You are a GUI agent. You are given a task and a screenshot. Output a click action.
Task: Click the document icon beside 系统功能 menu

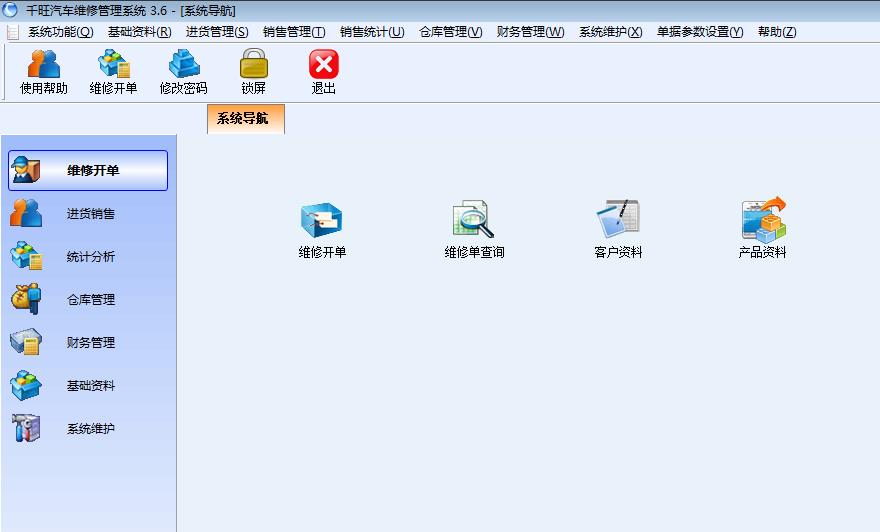pos(12,33)
